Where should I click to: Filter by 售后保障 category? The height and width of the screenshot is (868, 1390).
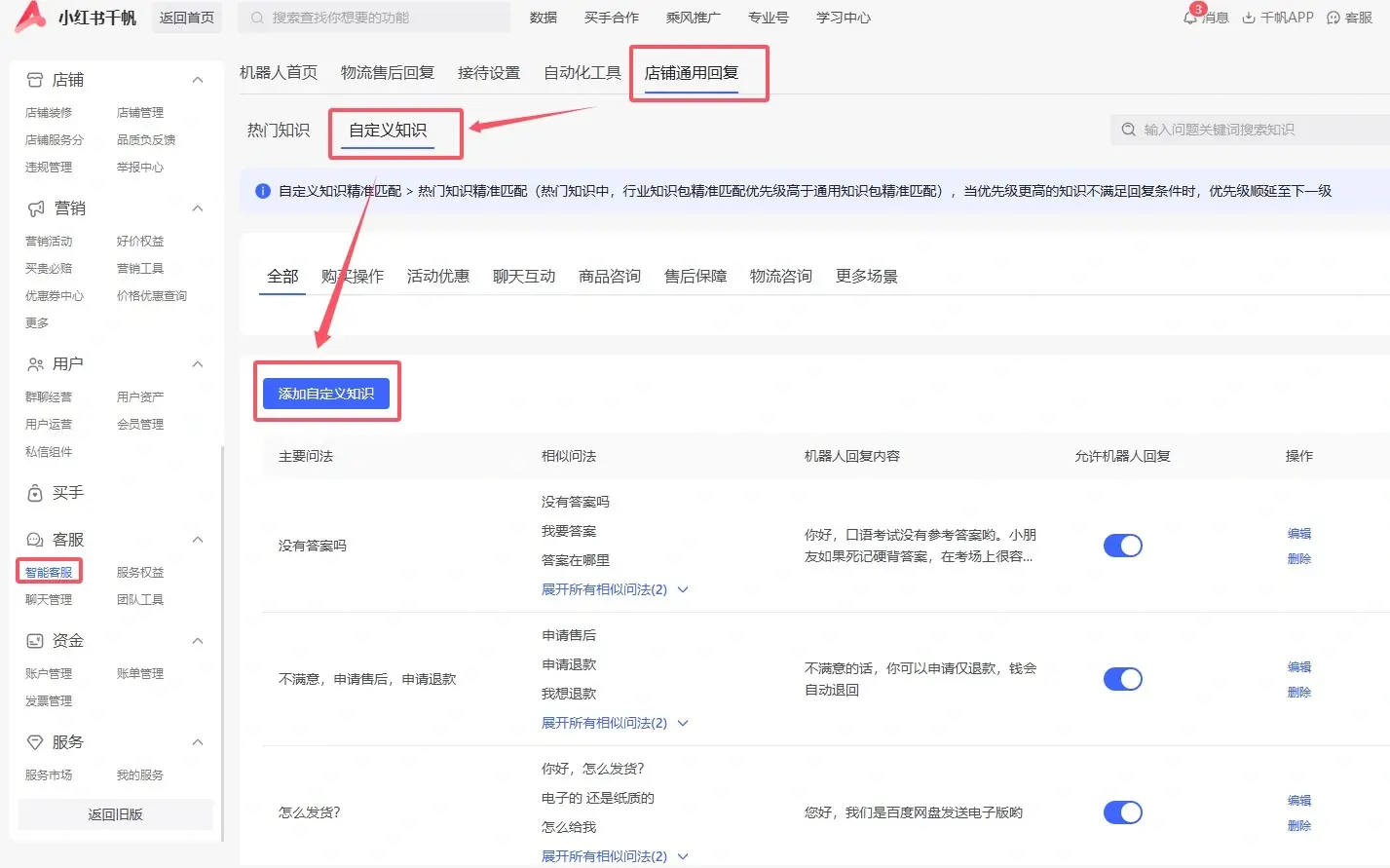point(695,277)
